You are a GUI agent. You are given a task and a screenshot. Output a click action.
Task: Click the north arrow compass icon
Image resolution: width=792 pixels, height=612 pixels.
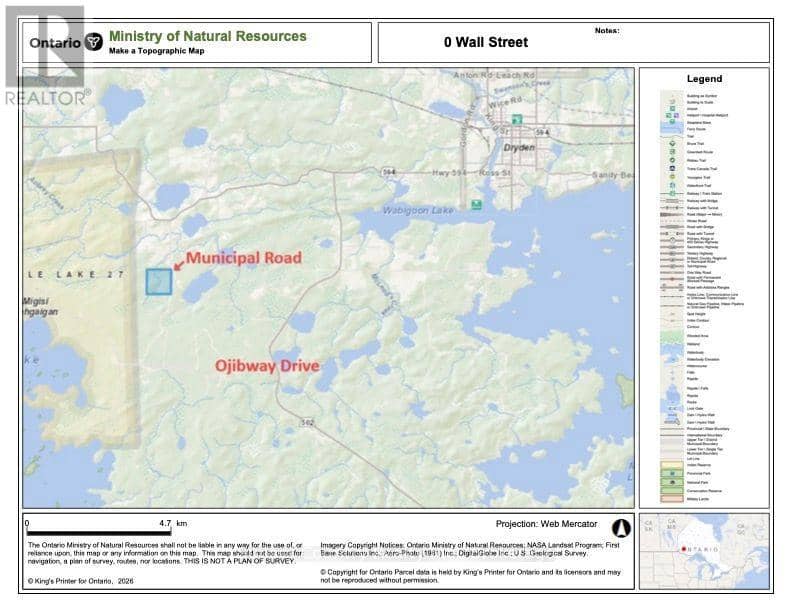pos(621,528)
